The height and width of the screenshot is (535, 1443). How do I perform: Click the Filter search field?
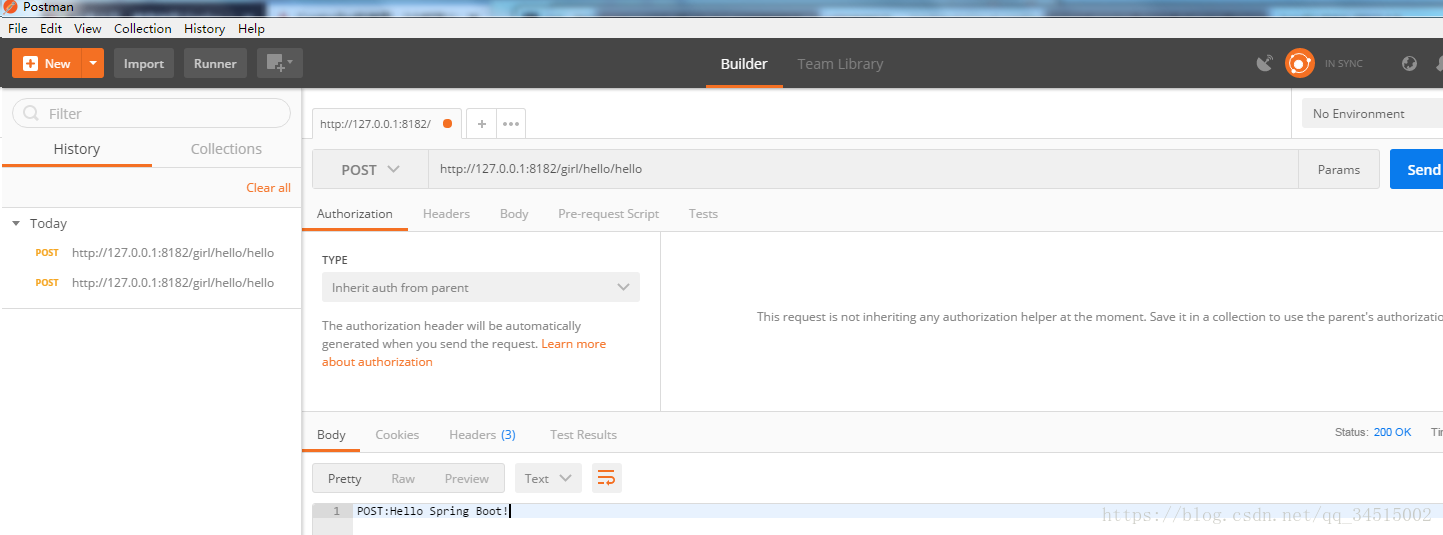[151, 113]
